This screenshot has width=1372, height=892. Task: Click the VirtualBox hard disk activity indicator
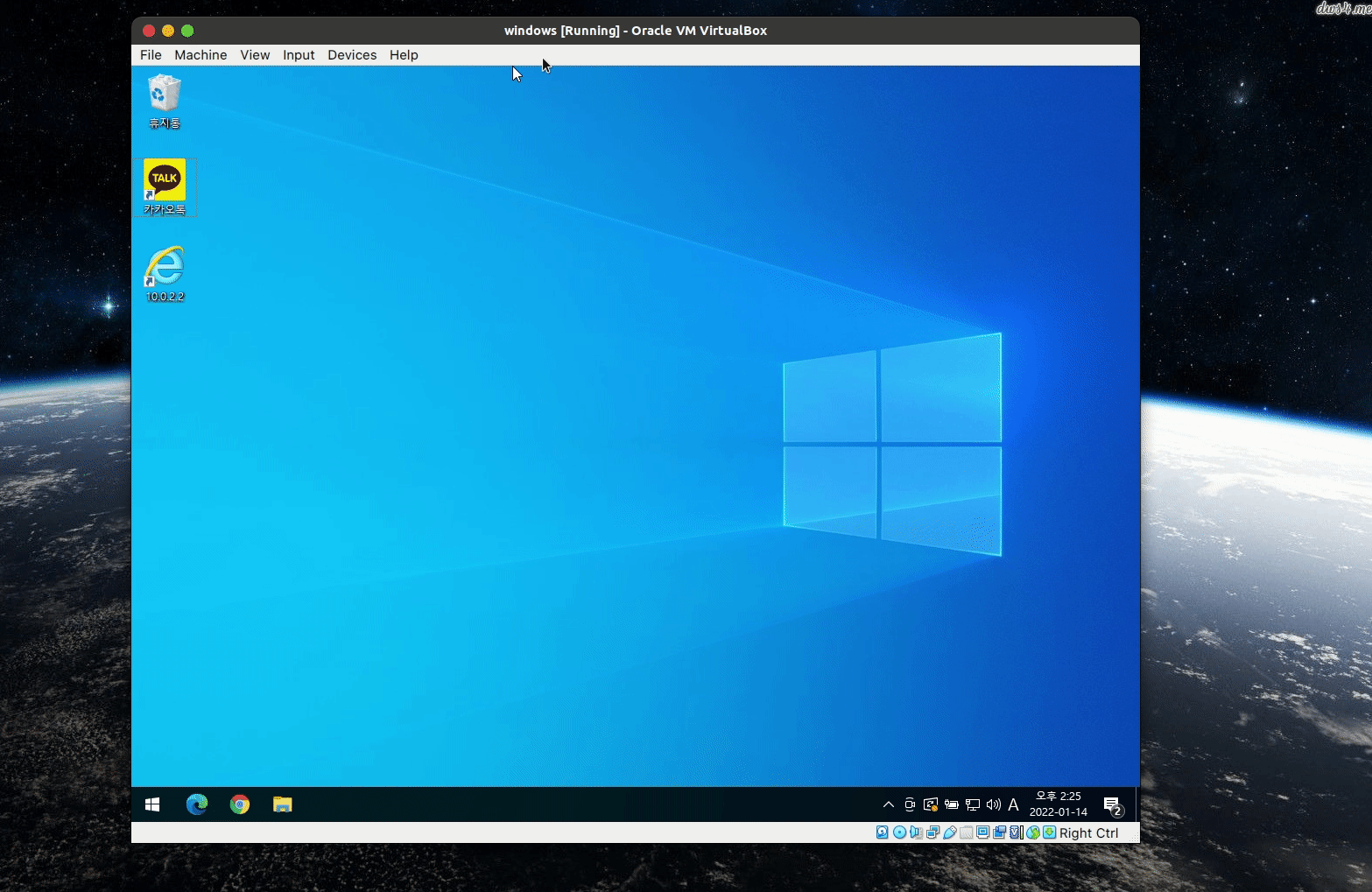point(882,832)
